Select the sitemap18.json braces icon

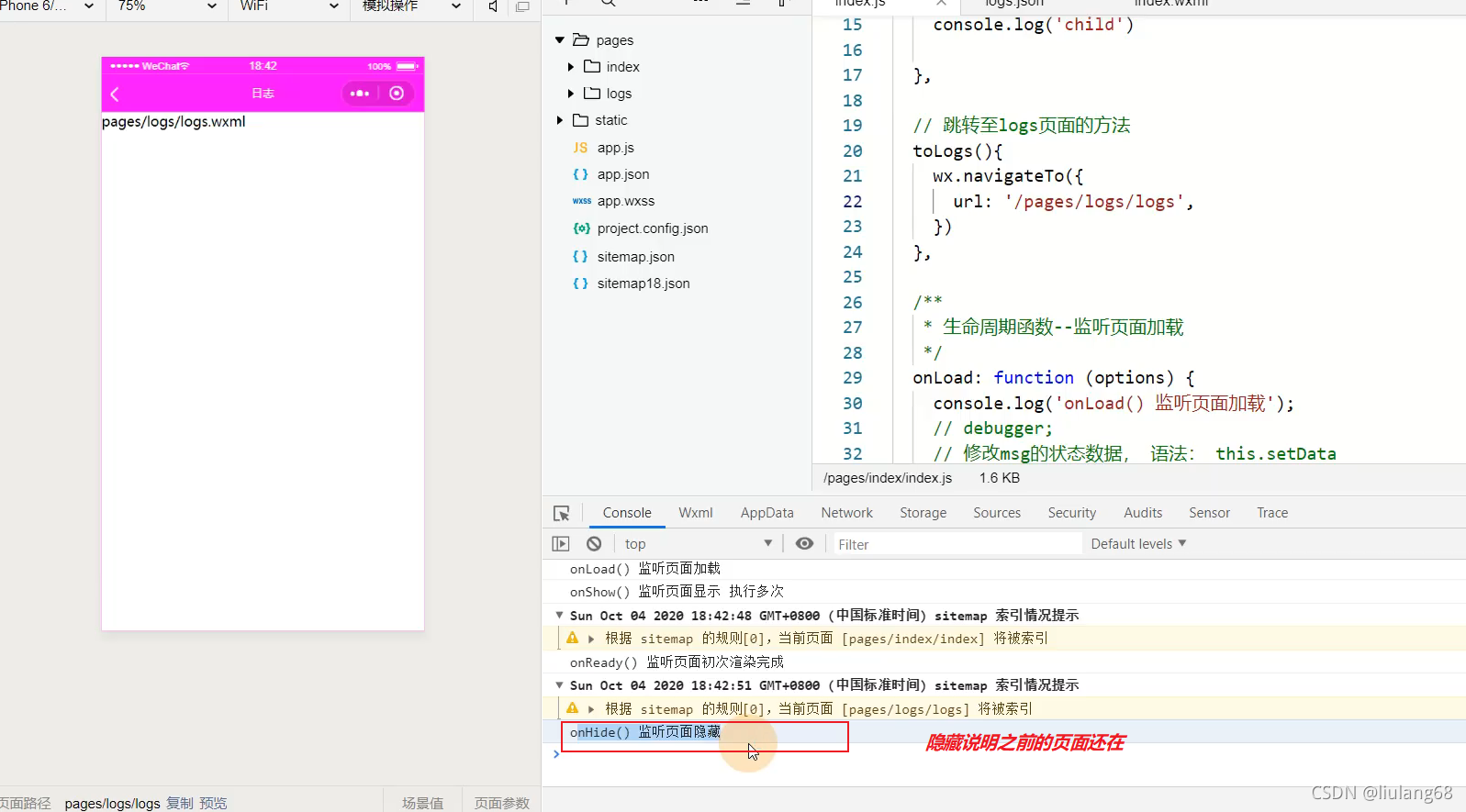coord(580,284)
